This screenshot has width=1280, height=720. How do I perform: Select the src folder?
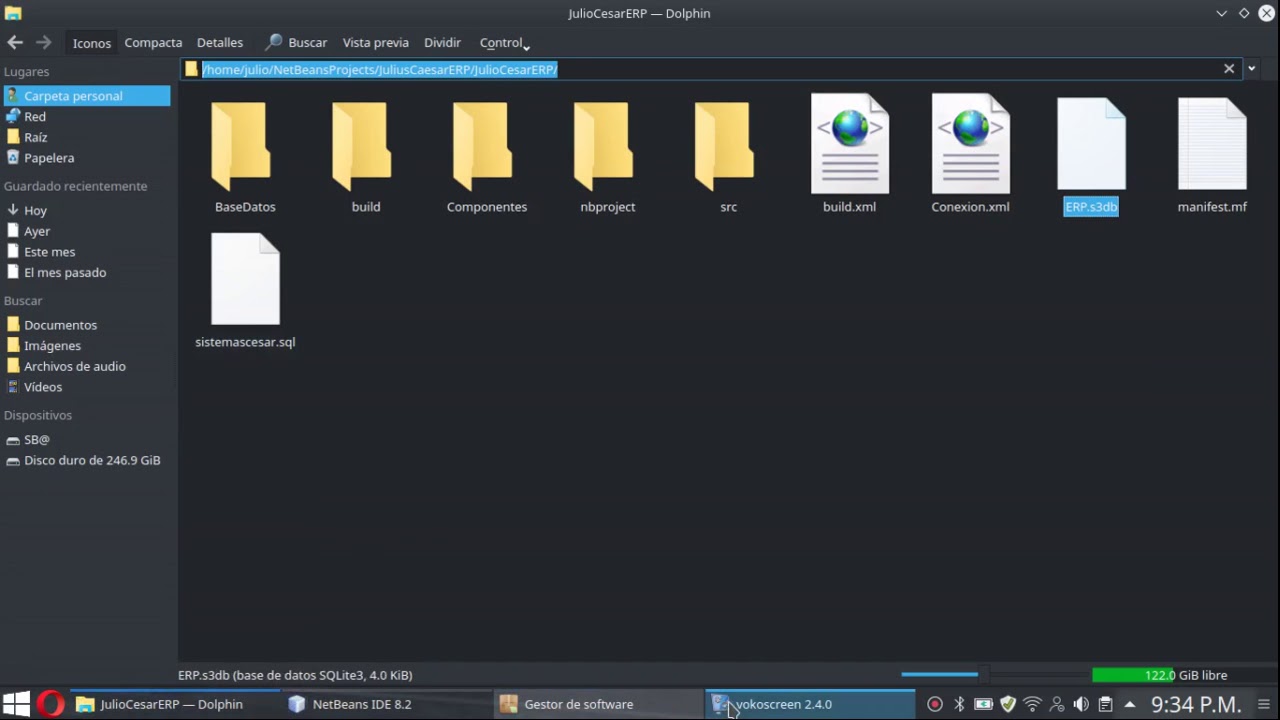click(x=728, y=157)
